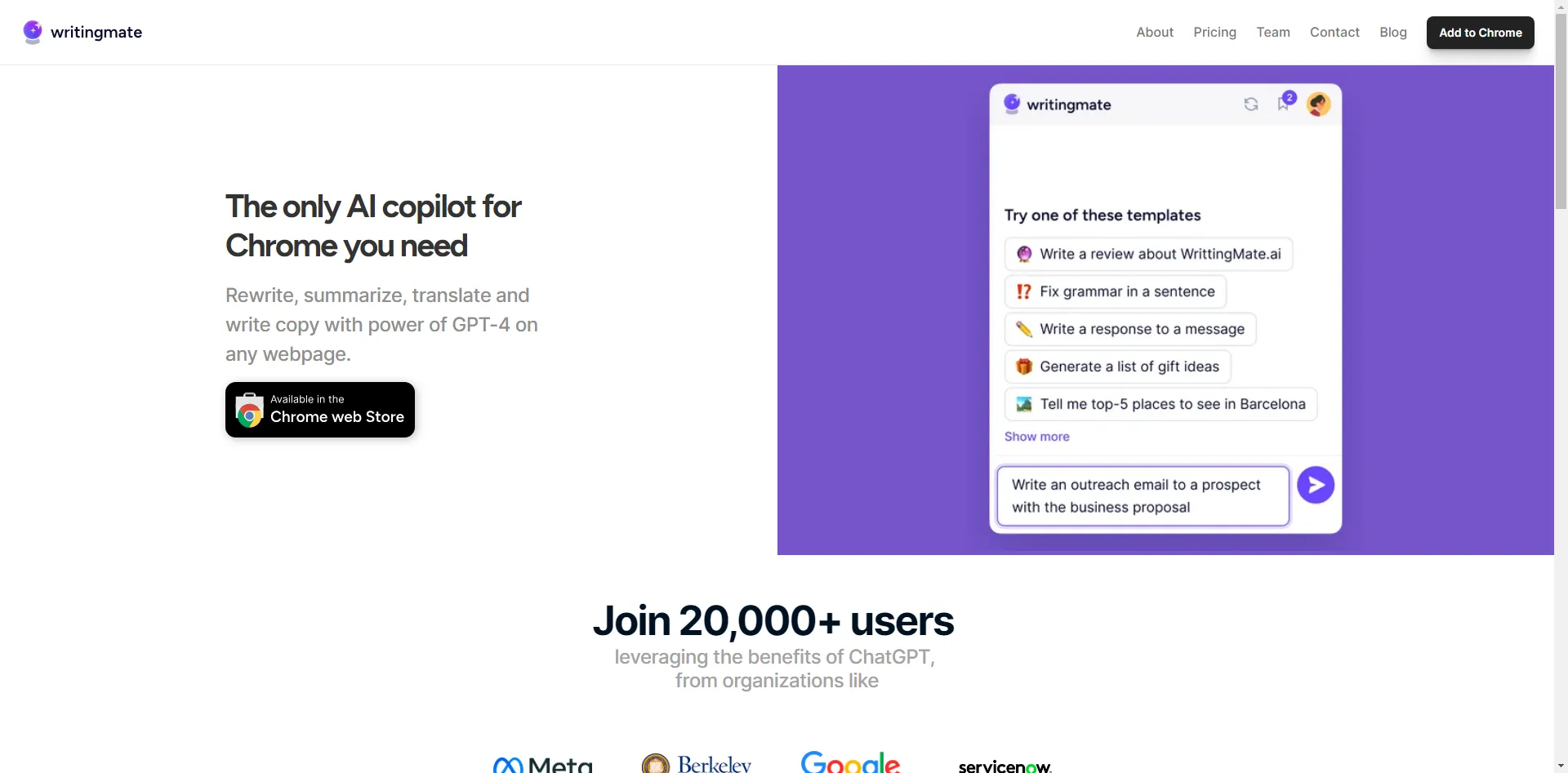Screen dimensions: 1568x773
Task: Visit the Blog link
Action: (1392, 33)
